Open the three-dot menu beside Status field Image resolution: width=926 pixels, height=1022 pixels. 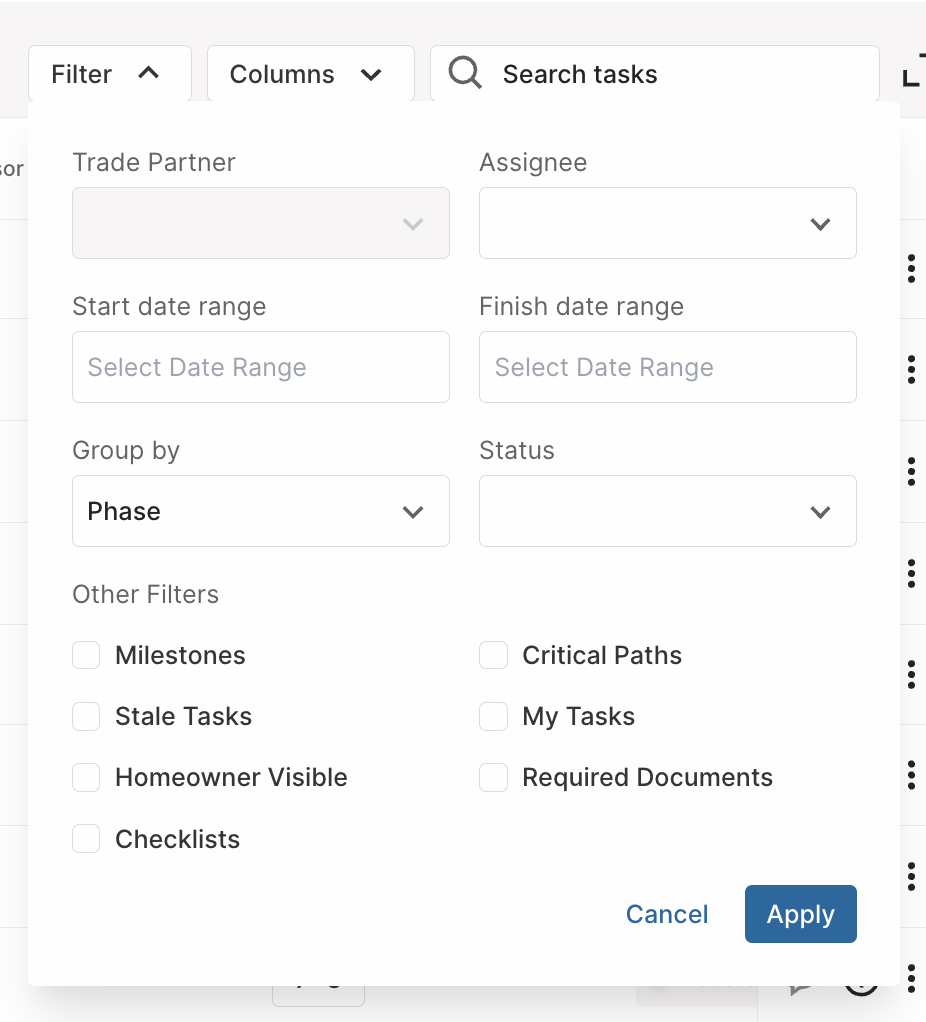point(911,471)
